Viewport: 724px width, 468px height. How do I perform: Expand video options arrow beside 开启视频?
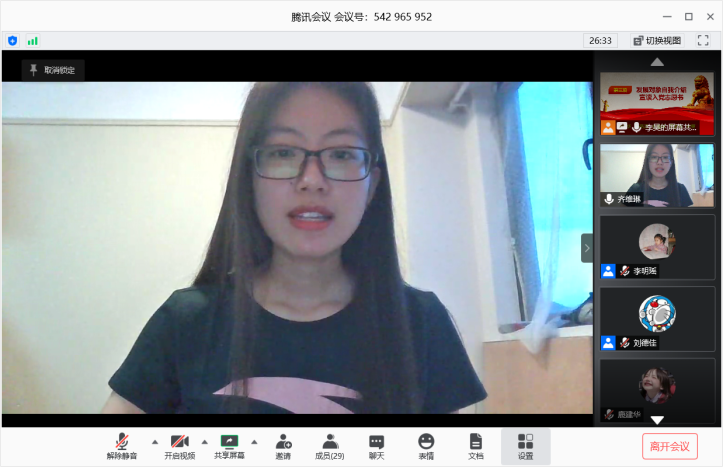click(x=204, y=441)
